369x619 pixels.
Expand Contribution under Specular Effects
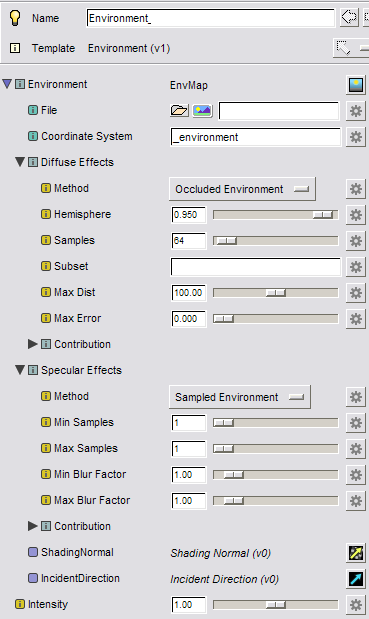point(32,526)
